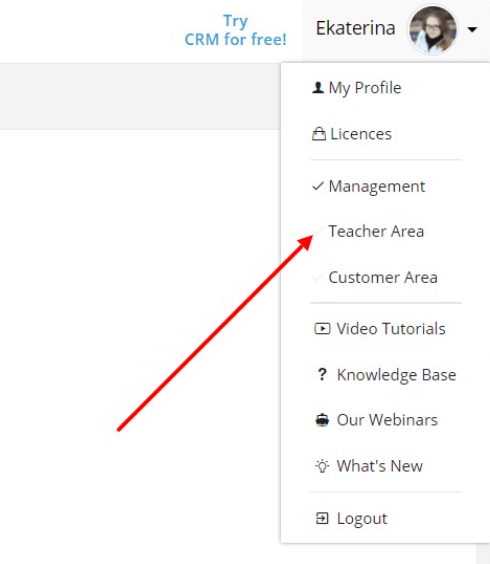Viewport: 490px width, 564px height.
Task: Toggle the Teacher Area faded checkmark
Action: point(318,230)
